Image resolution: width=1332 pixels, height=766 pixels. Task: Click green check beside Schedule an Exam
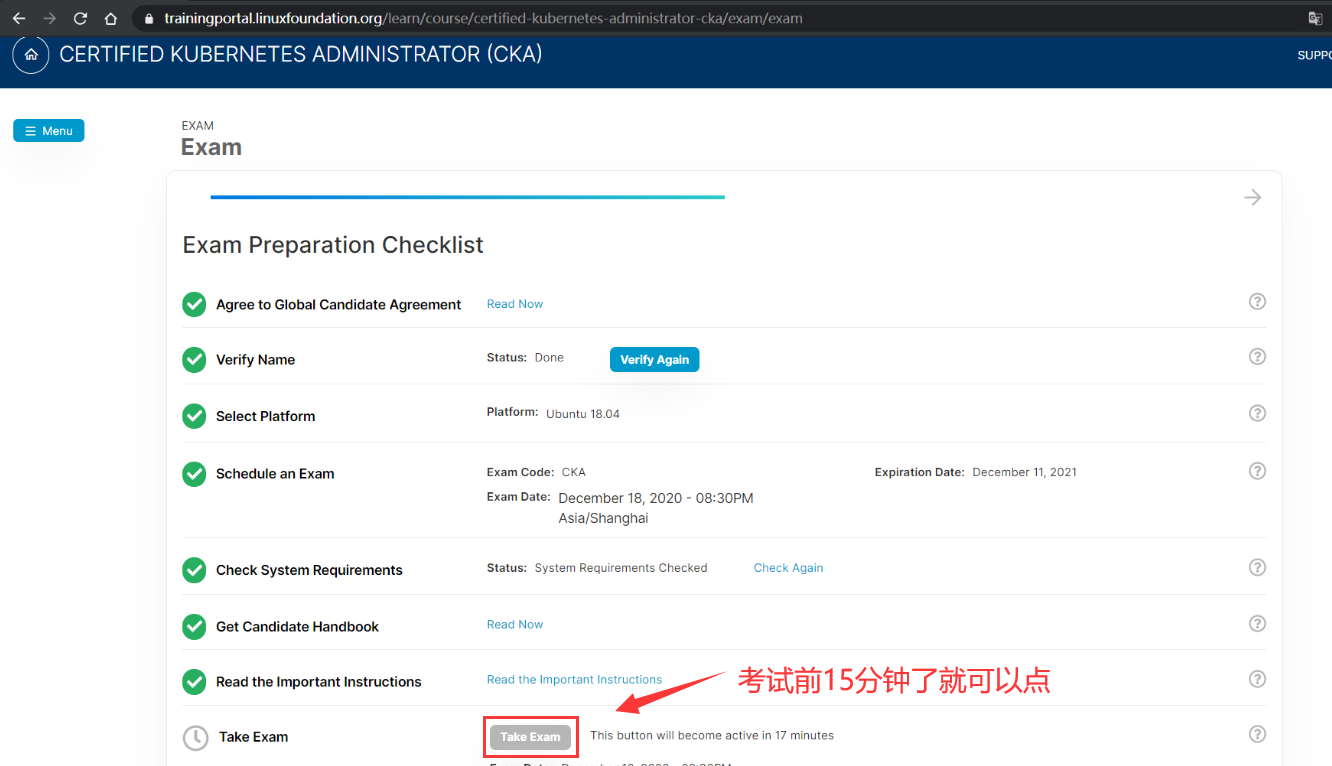coord(194,474)
